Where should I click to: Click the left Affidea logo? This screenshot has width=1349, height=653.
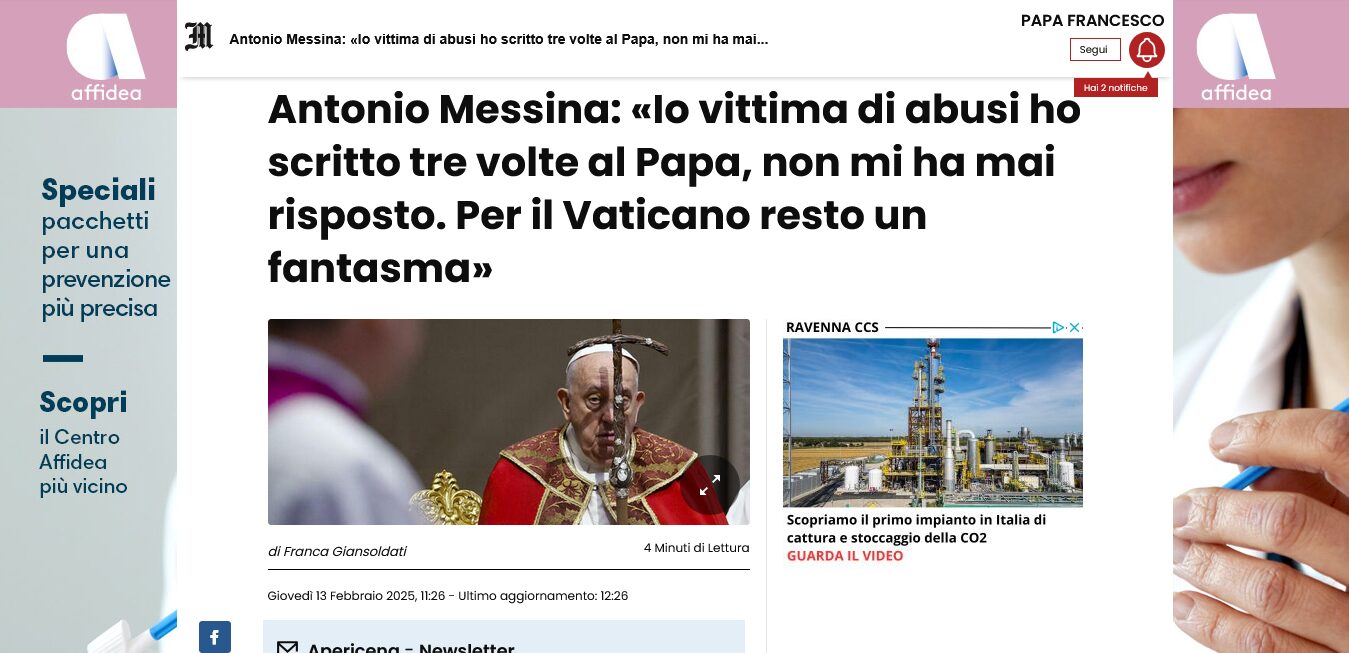pyautogui.click(x=106, y=58)
